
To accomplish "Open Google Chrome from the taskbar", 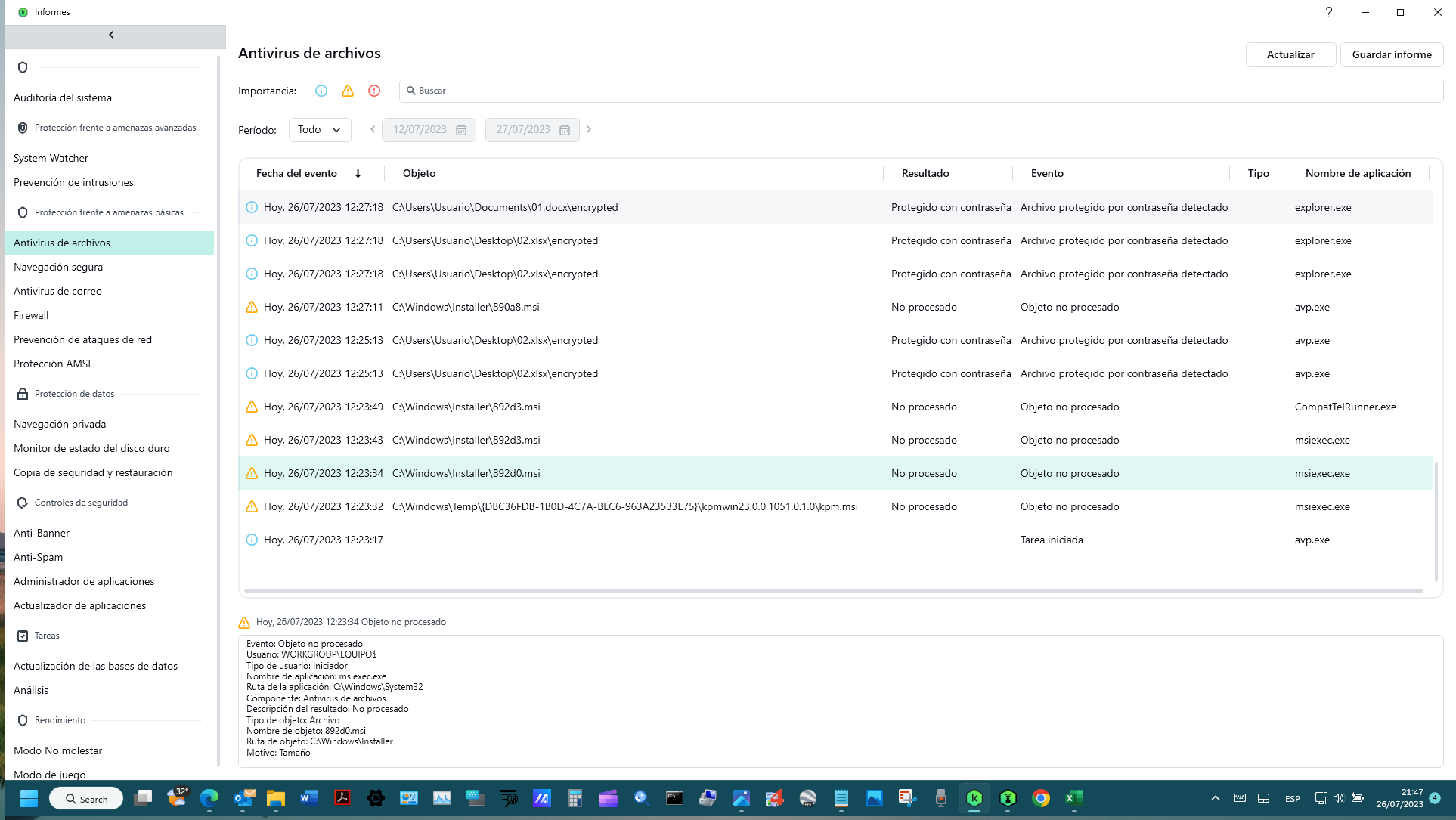I will [1041, 798].
